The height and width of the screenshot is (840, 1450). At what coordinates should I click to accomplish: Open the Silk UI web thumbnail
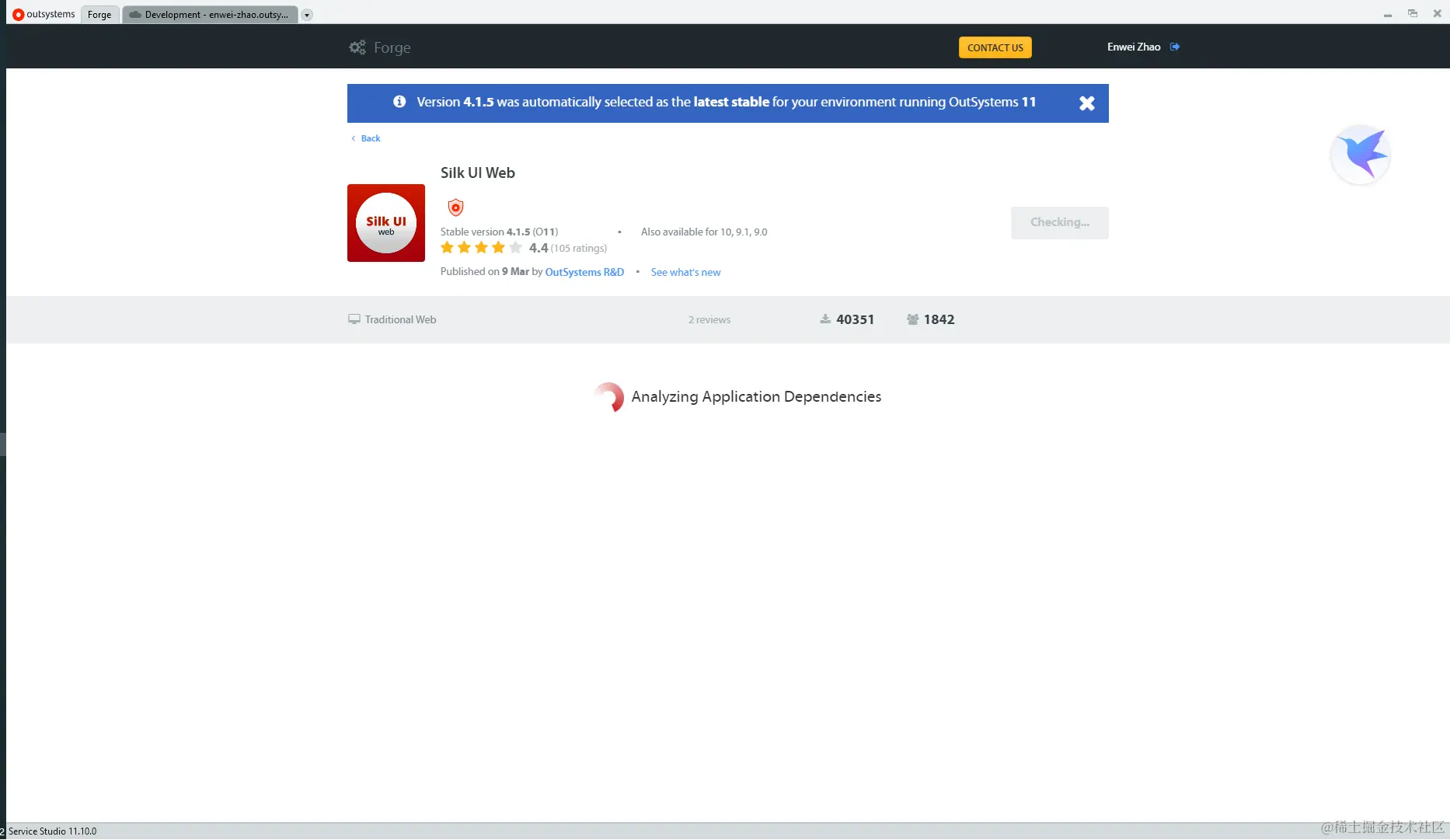(x=386, y=223)
